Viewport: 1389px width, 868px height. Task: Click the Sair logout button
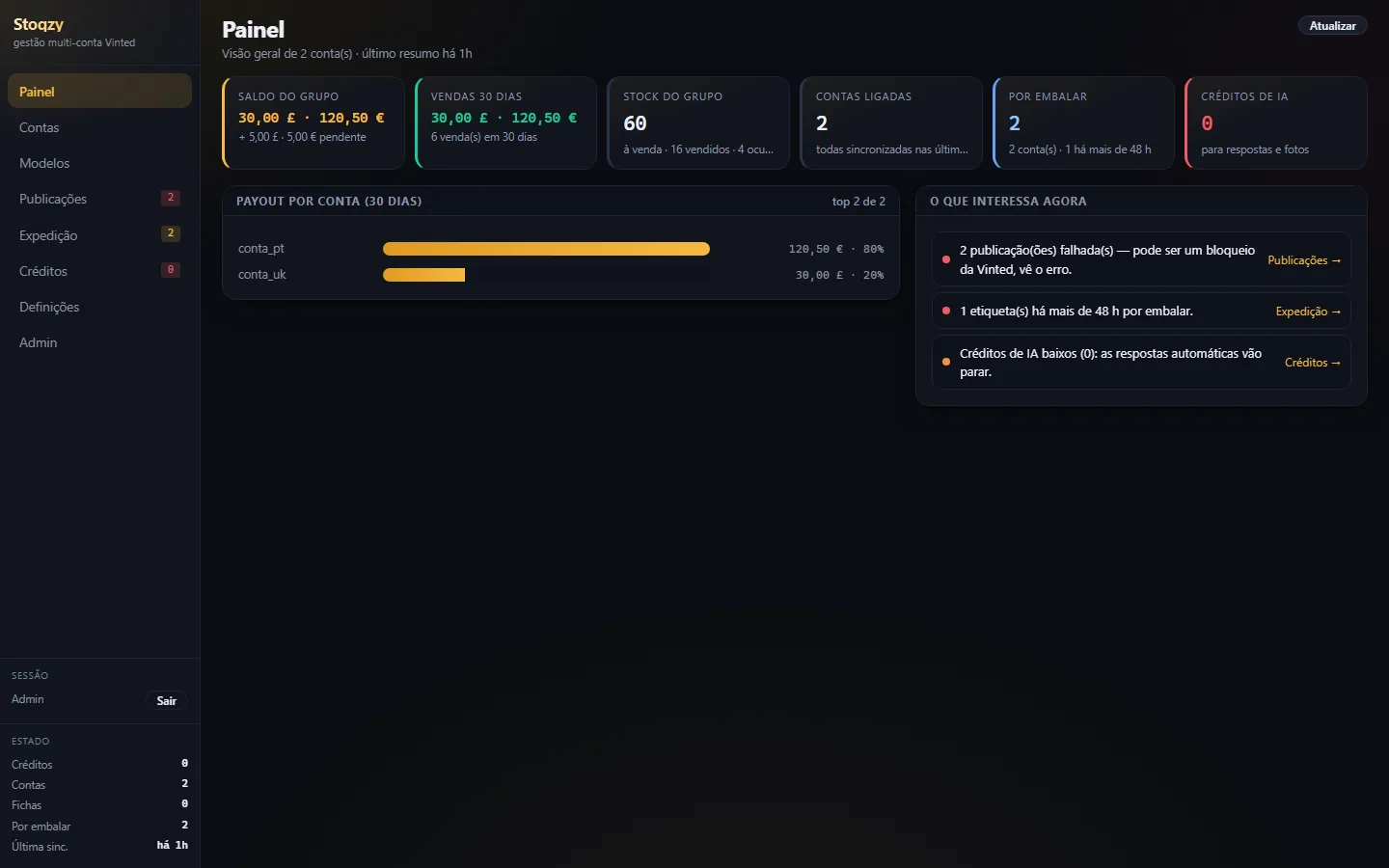[167, 701]
